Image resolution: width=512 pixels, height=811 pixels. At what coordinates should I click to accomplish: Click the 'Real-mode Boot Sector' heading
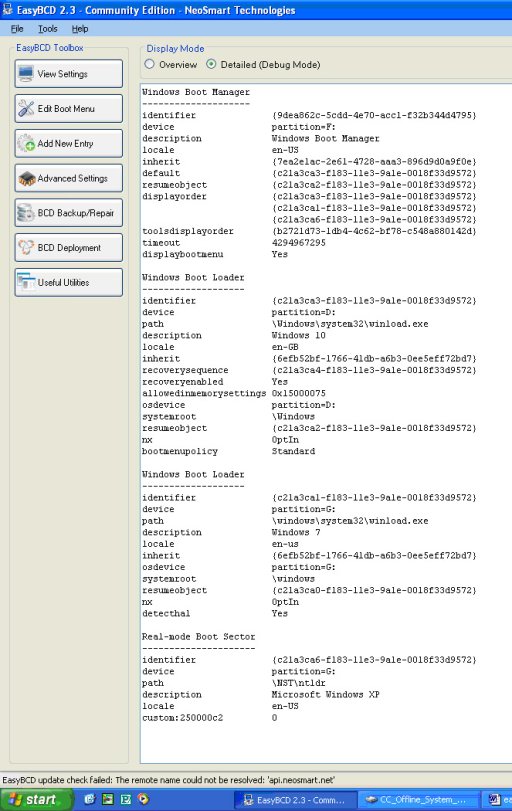199,637
